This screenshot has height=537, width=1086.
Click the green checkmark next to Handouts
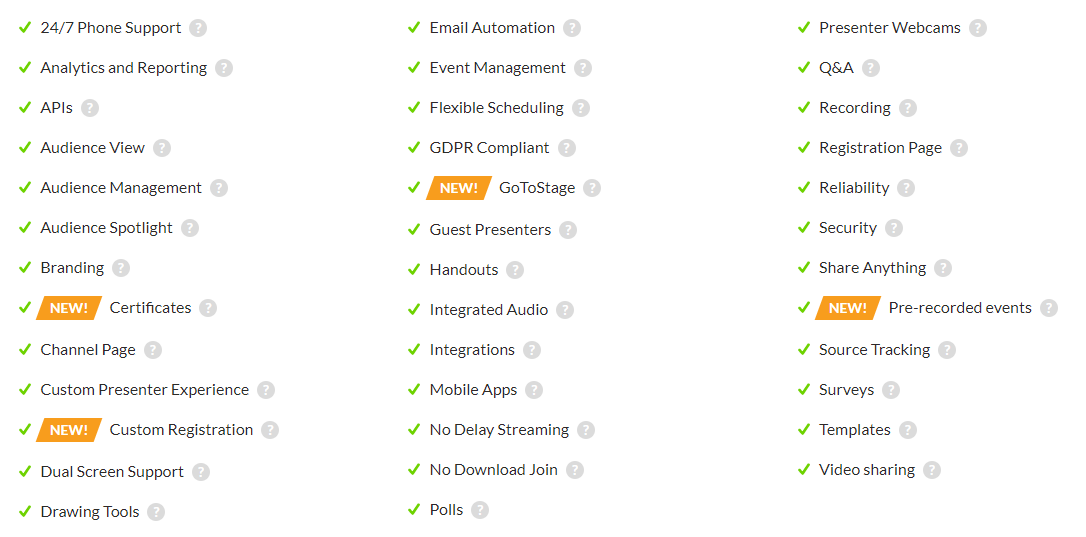point(414,269)
